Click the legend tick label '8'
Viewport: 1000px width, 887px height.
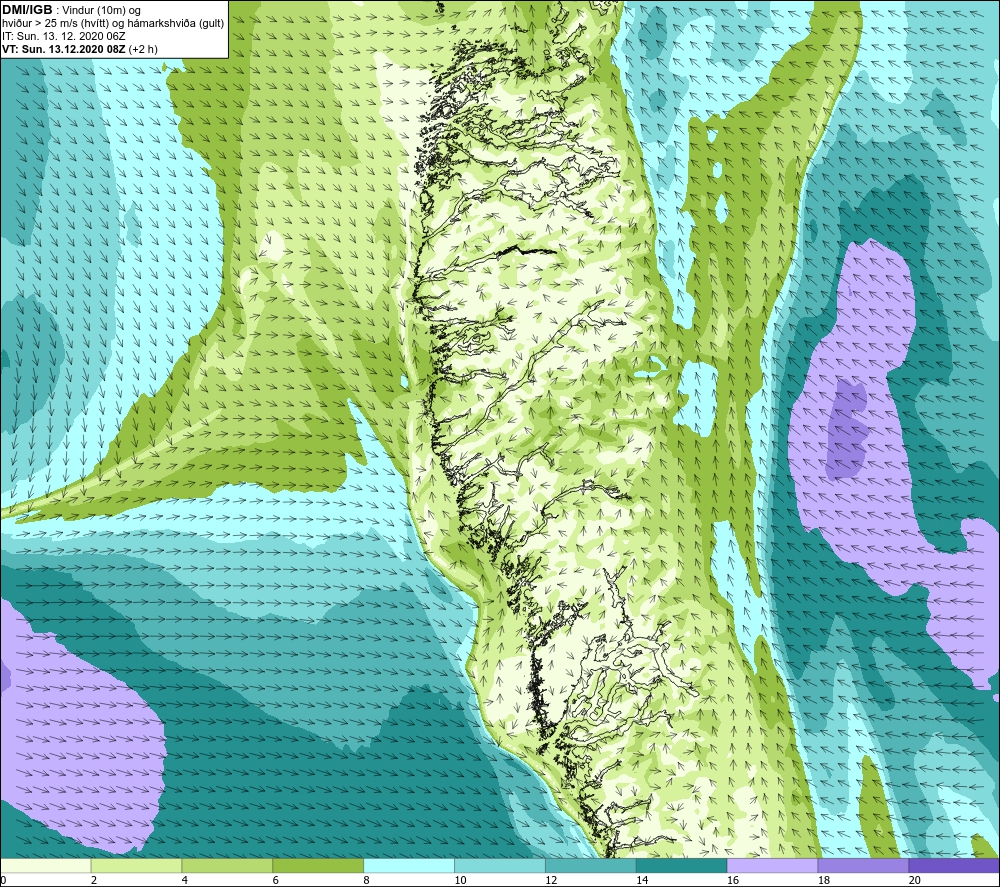coord(367,880)
